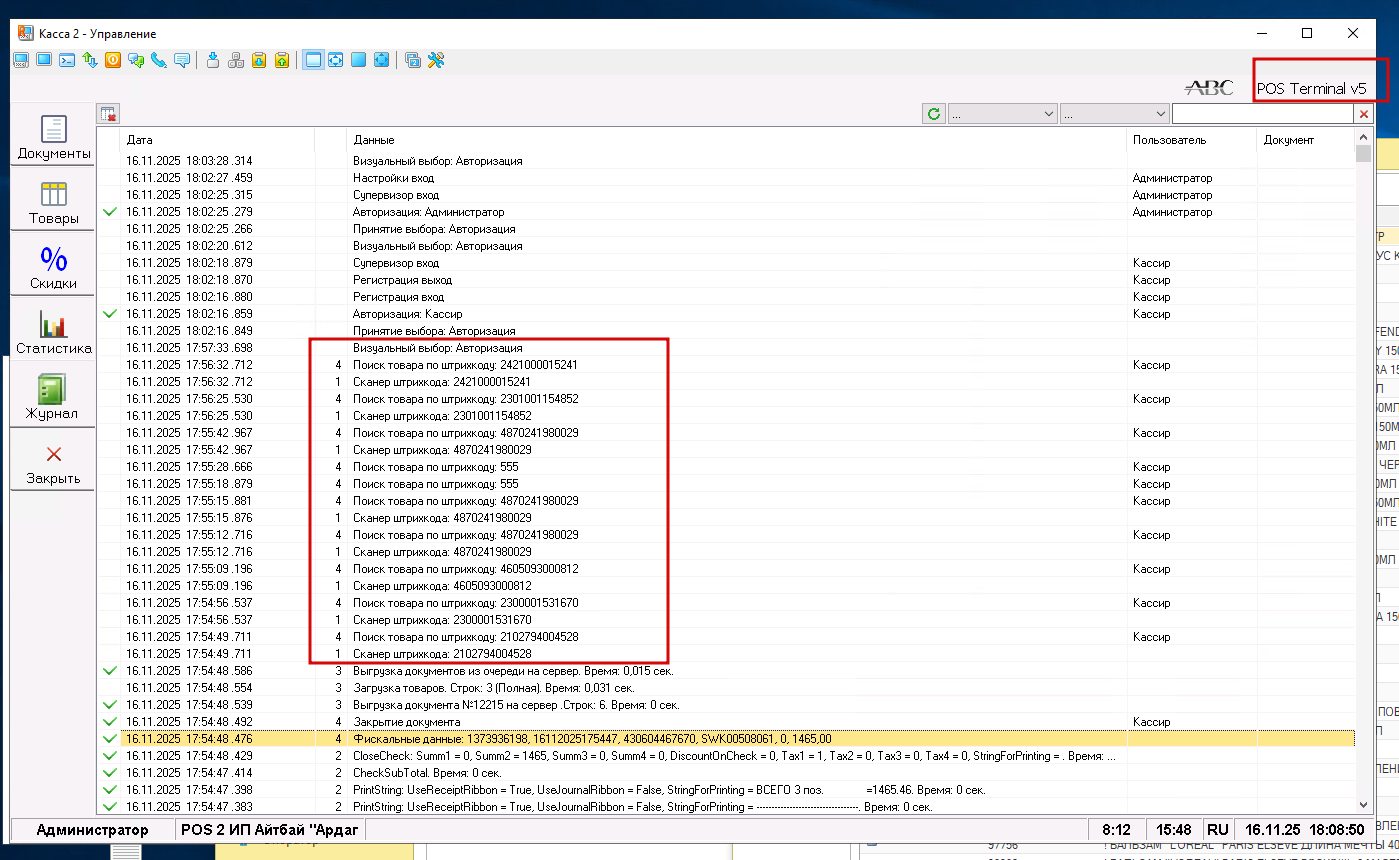Select the 'Настройки вход' journal row
The image size is (1399, 860).
[727, 178]
